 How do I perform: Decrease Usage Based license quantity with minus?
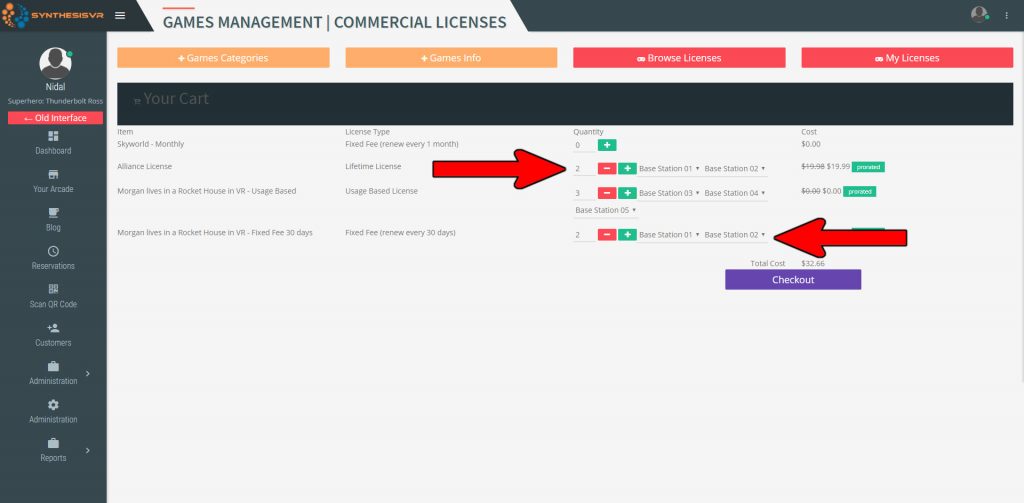(607, 193)
